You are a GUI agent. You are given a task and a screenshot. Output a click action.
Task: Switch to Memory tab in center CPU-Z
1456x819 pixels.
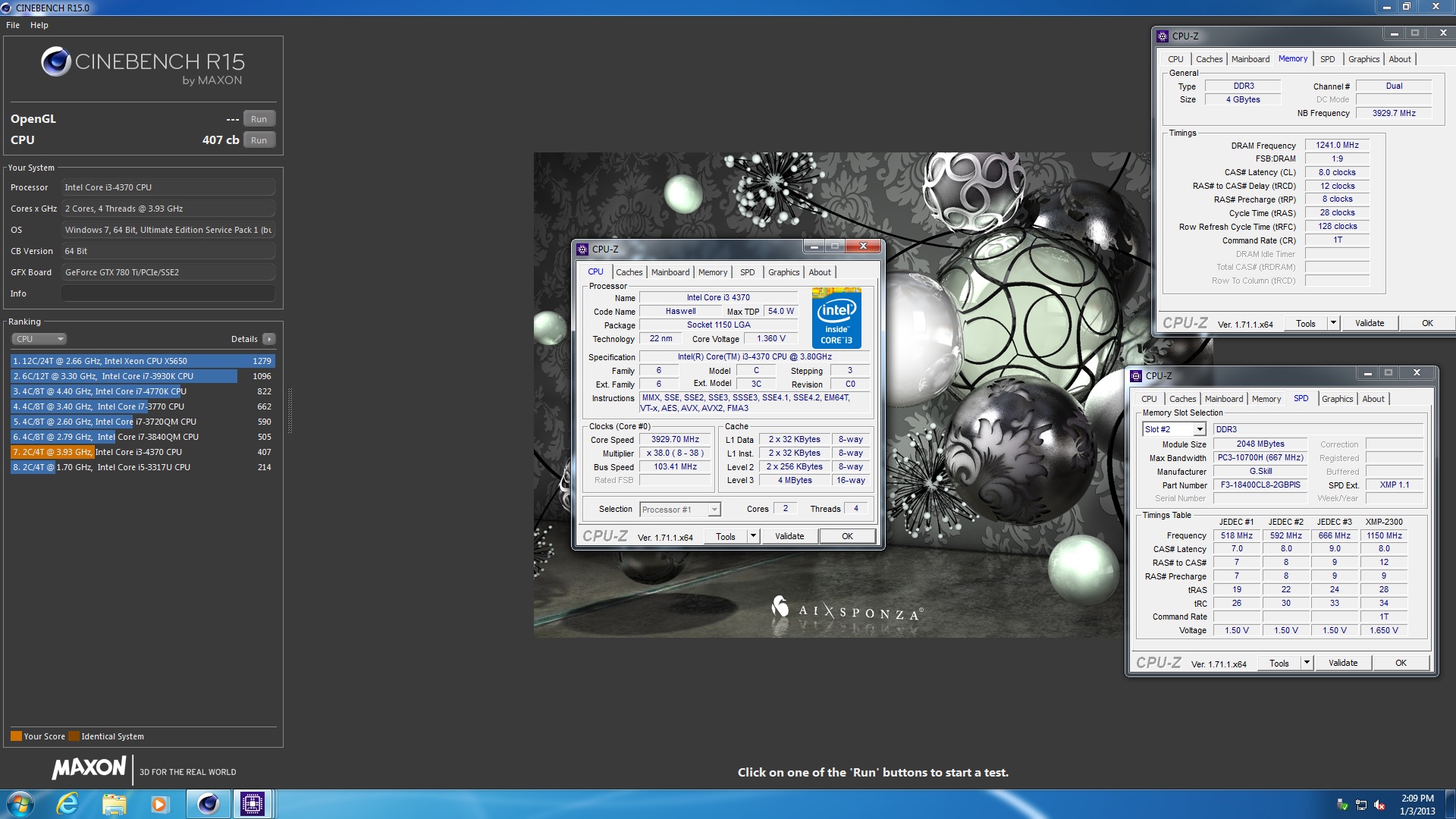713,272
